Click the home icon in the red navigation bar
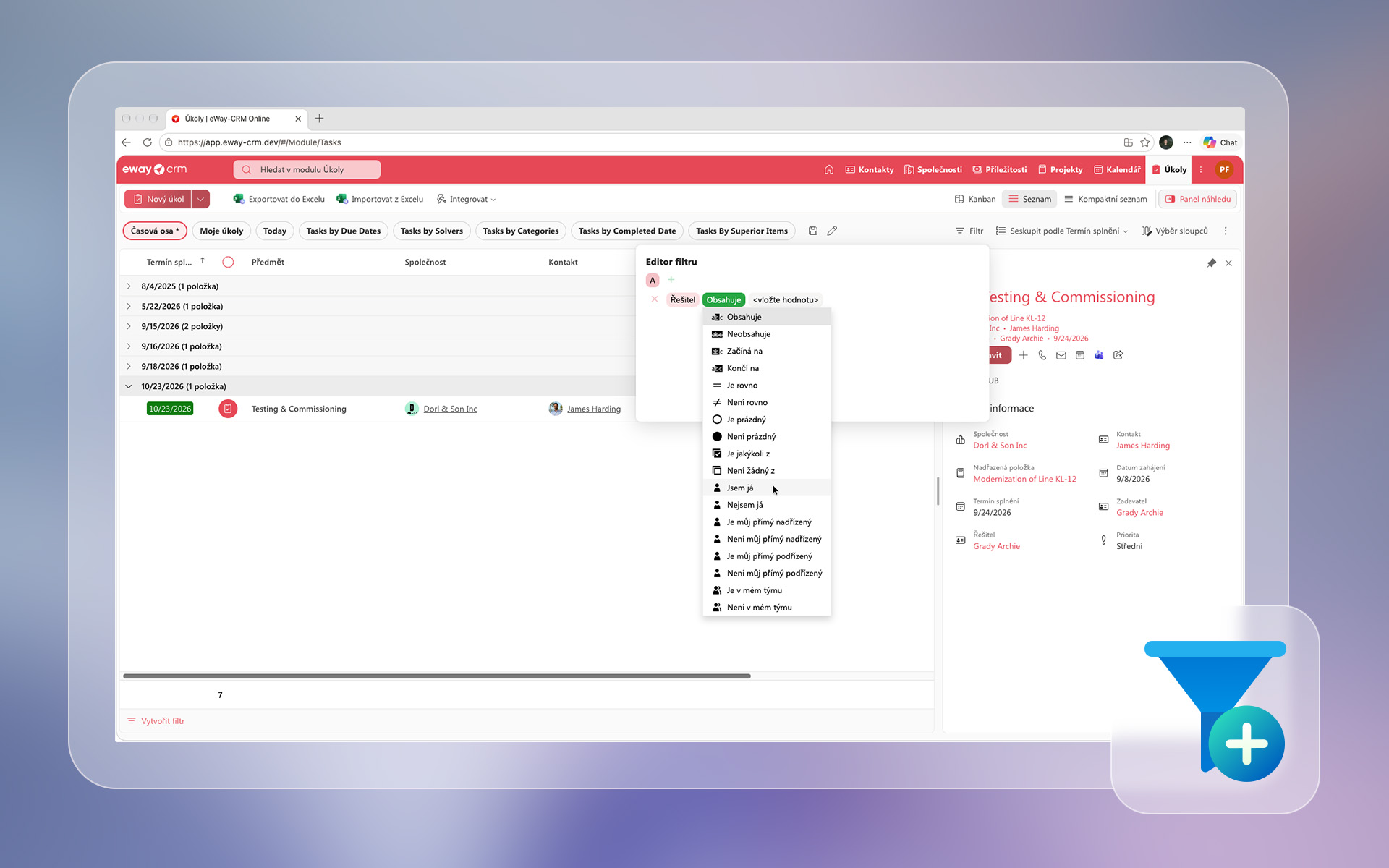 tap(829, 169)
